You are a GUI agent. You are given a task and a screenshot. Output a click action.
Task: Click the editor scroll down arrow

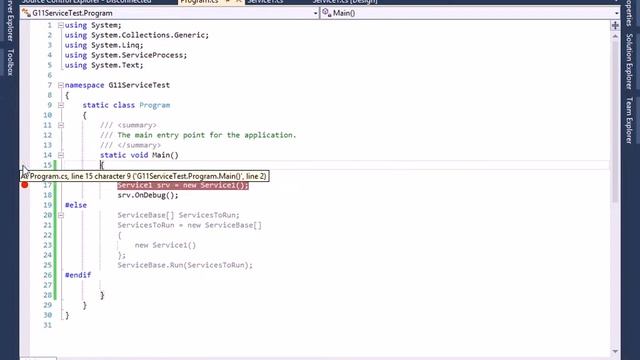click(x=615, y=351)
